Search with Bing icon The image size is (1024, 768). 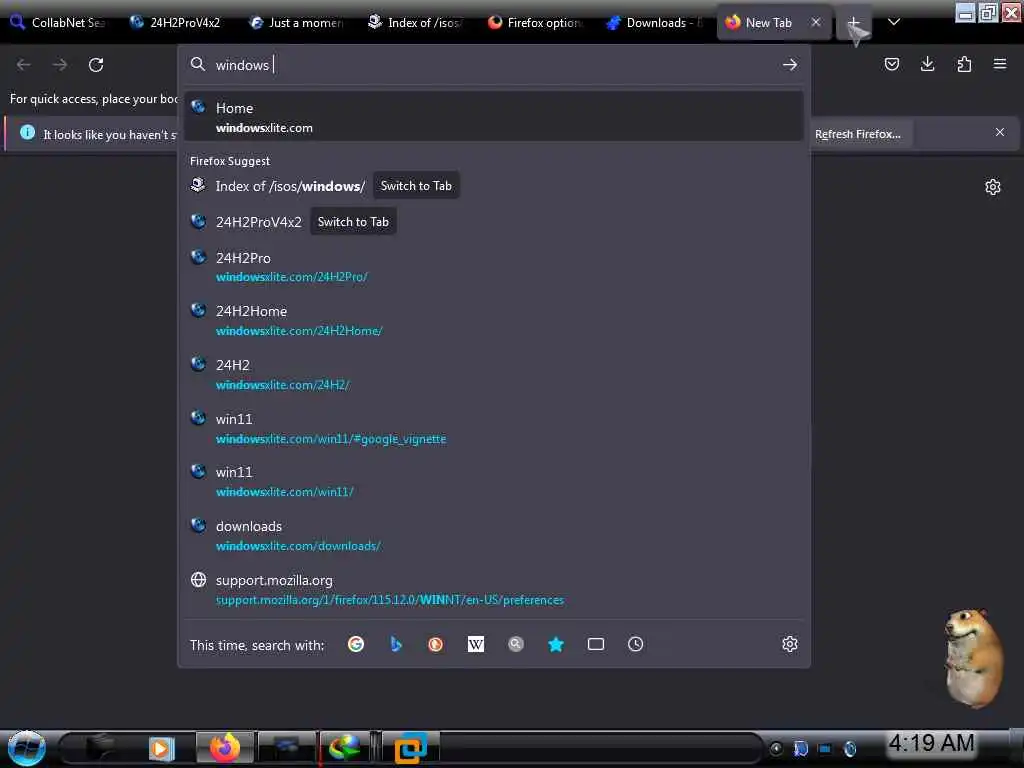(396, 645)
